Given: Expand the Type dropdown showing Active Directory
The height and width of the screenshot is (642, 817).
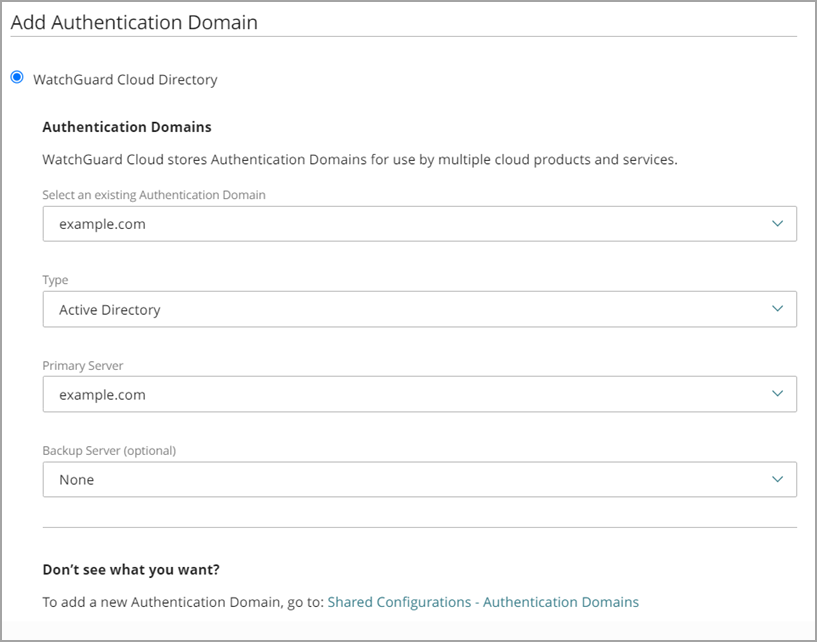Looking at the screenshot, I should (x=400, y=309).
